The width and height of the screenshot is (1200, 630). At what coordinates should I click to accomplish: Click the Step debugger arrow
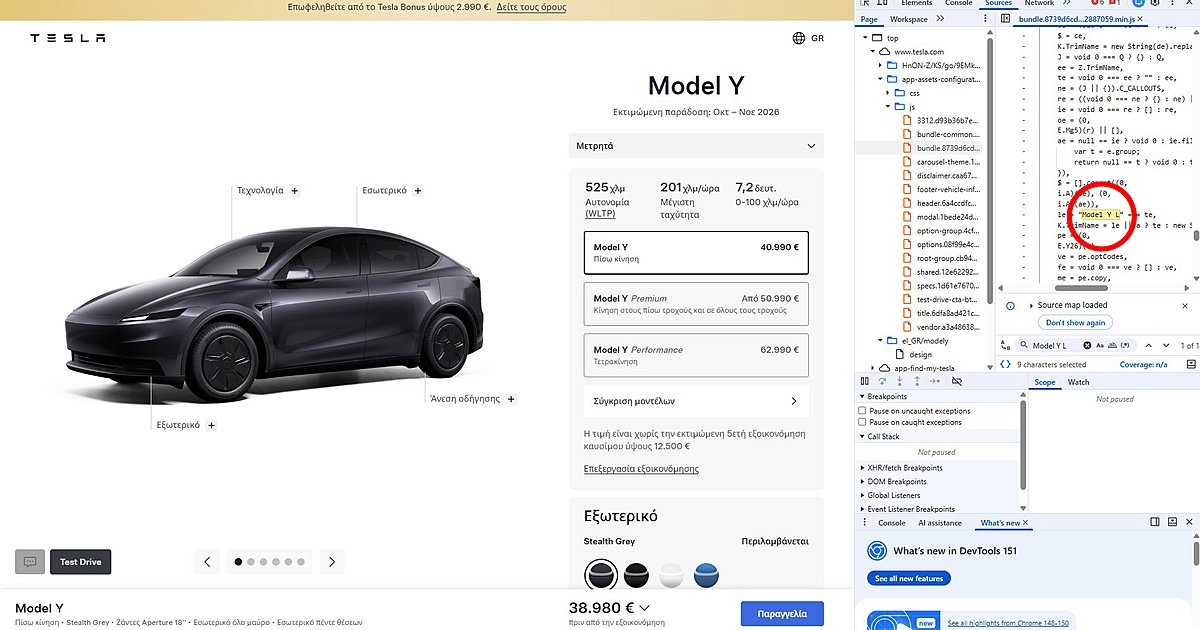[937, 381]
